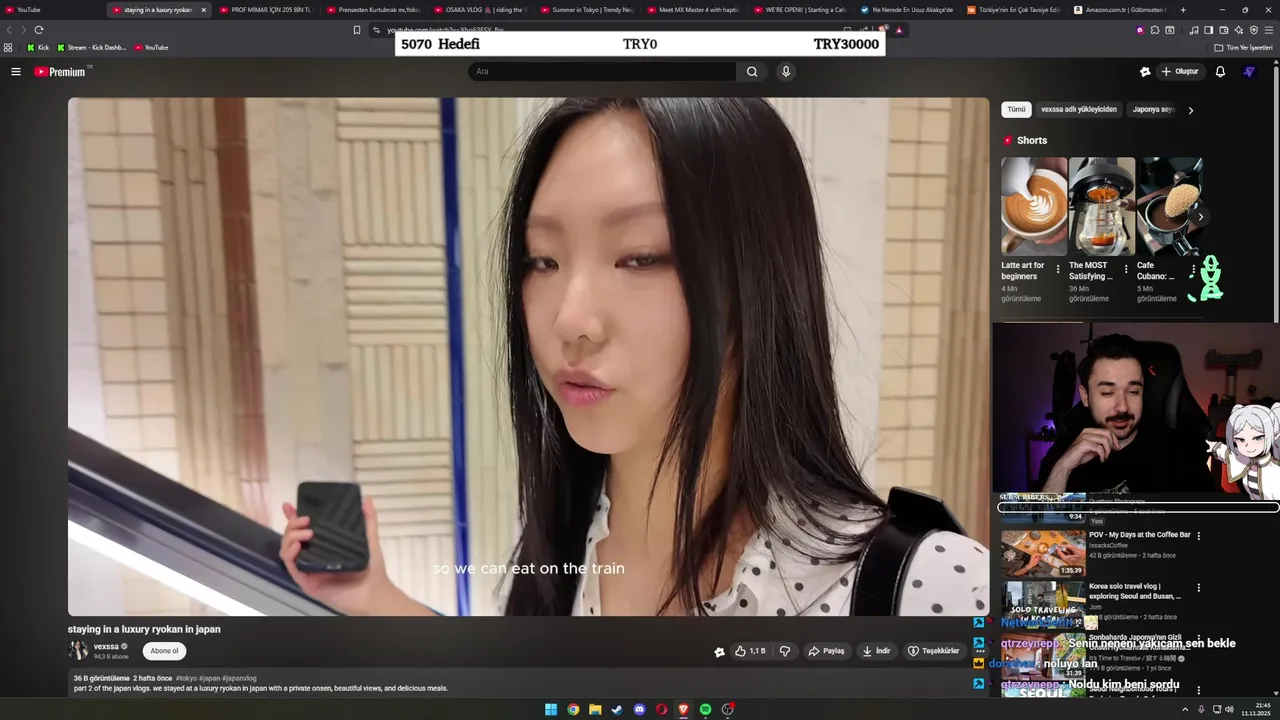Click the Ara search input field
Screen dimensions: 1280x720
click(602, 72)
